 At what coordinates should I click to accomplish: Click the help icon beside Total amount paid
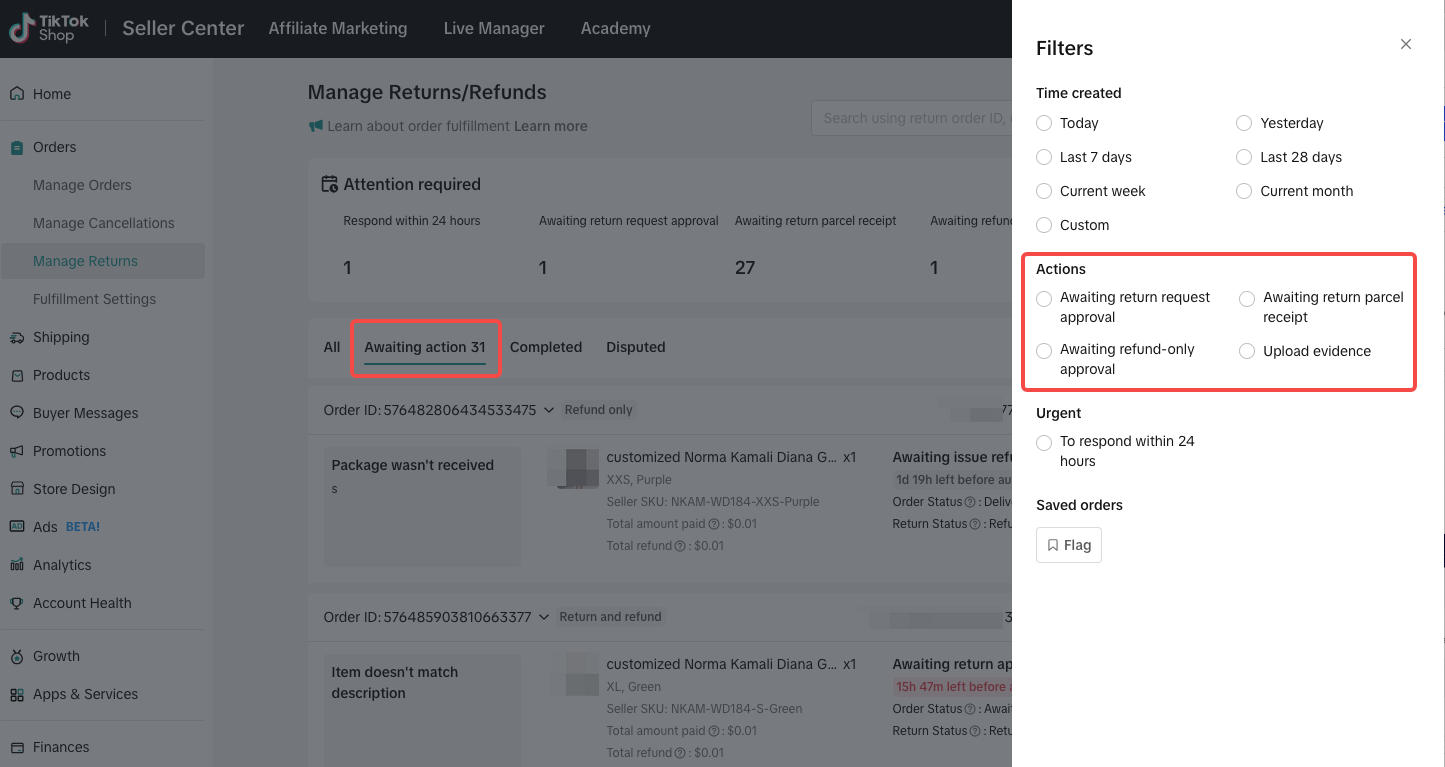(x=714, y=524)
